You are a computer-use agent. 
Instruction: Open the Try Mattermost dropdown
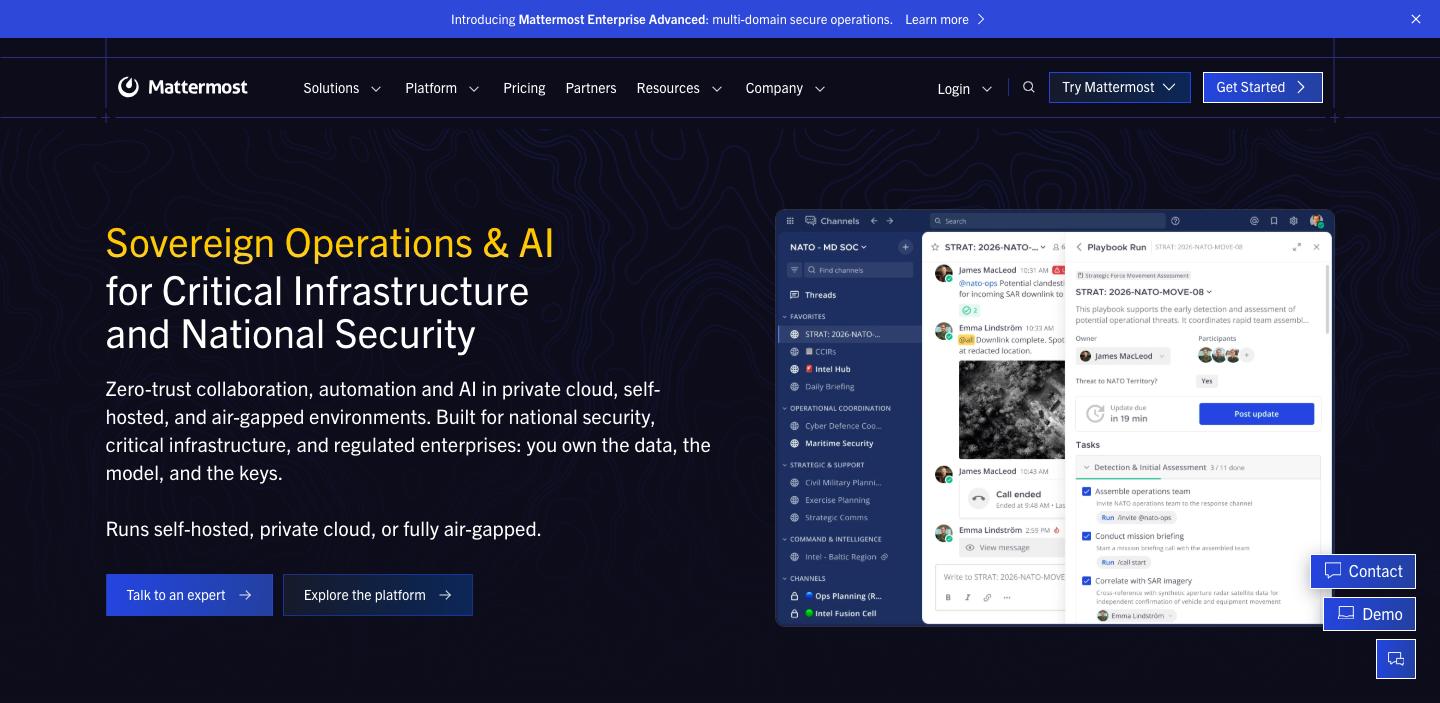[1120, 87]
